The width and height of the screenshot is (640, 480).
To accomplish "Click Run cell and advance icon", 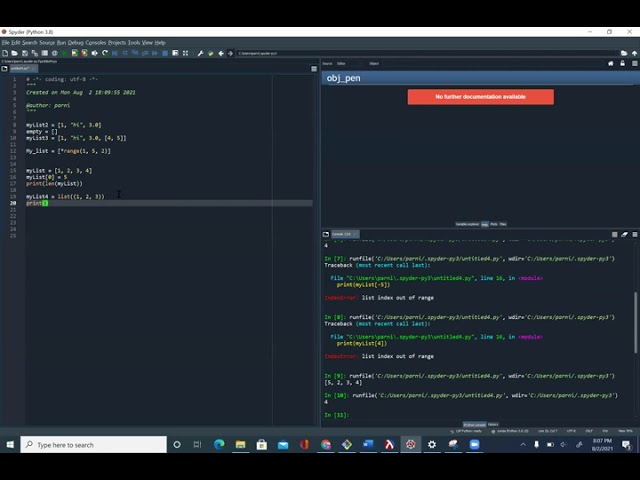I will [84, 53].
